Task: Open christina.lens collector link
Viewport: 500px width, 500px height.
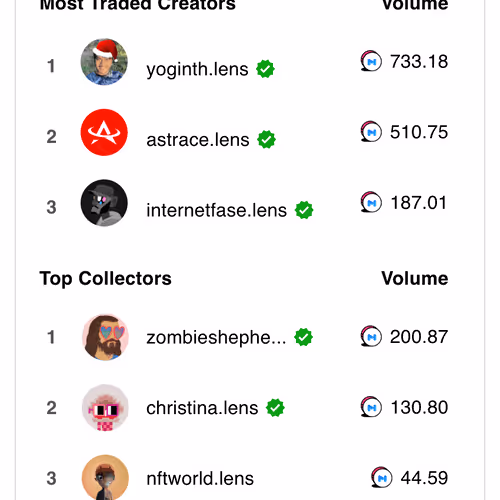Action: [202, 408]
